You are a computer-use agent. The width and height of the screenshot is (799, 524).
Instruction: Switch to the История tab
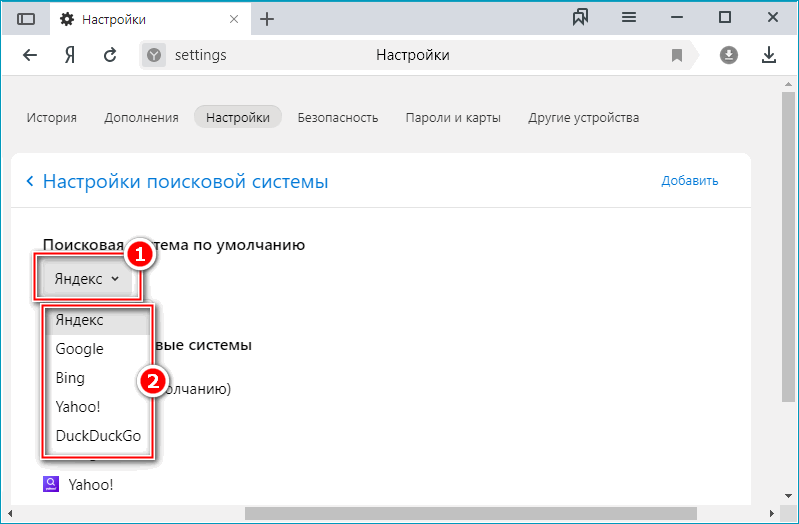[51, 118]
